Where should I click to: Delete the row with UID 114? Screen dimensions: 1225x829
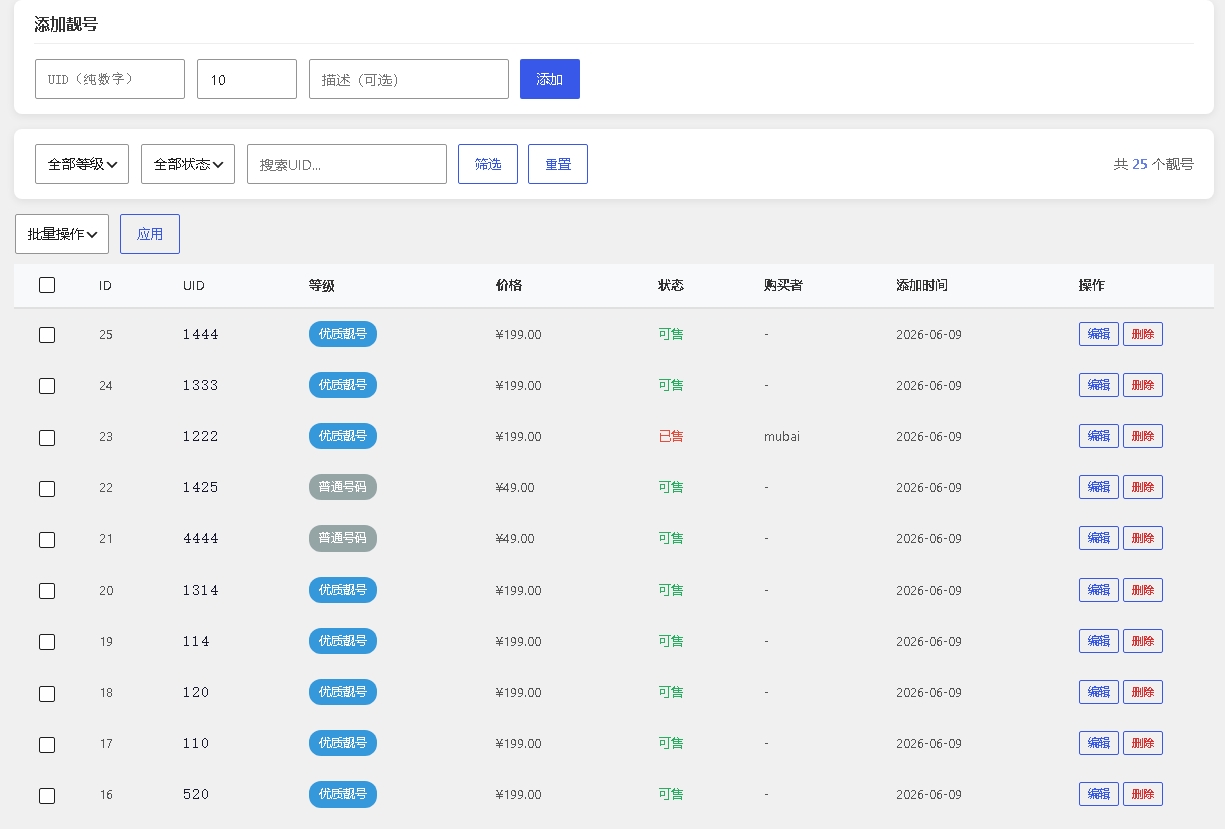click(x=1143, y=641)
